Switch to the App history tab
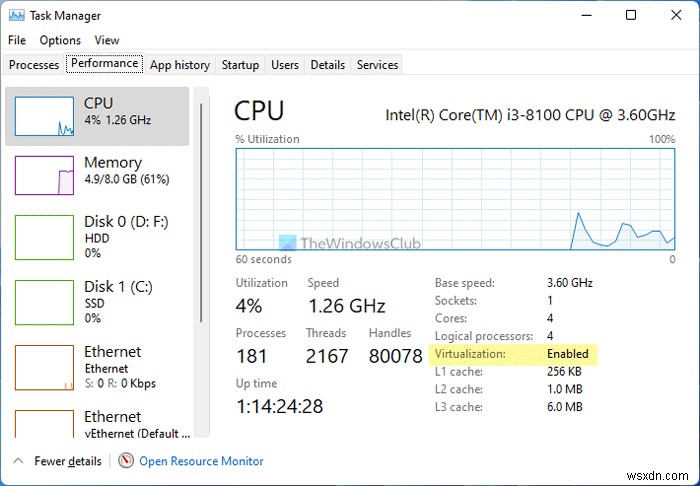 pyautogui.click(x=180, y=65)
